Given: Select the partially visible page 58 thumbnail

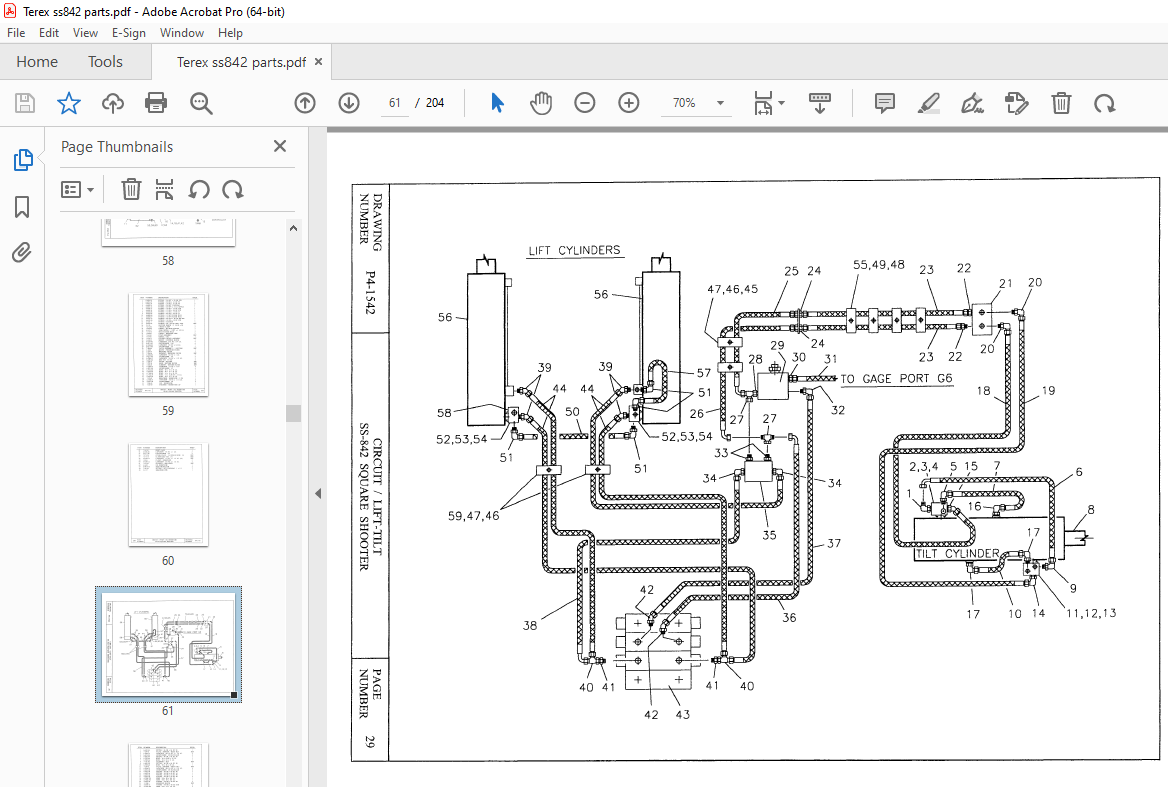Looking at the screenshot, I should click(x=168, y=232).
